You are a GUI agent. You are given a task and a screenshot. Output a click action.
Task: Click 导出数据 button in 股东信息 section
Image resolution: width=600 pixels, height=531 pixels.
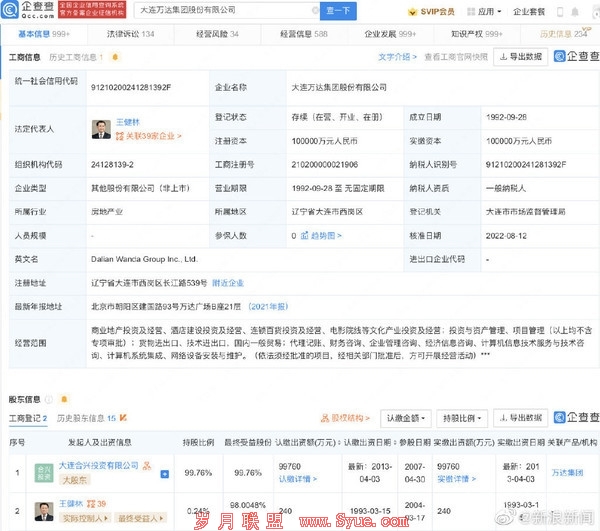tap(521, 418)
